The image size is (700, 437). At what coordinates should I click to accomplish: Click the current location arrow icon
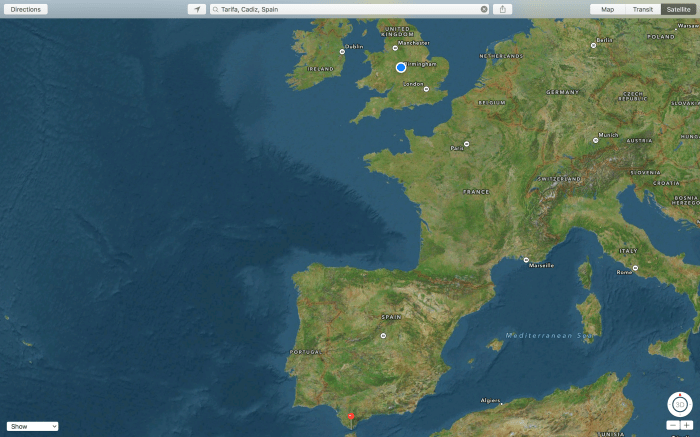tap(197, 9)
